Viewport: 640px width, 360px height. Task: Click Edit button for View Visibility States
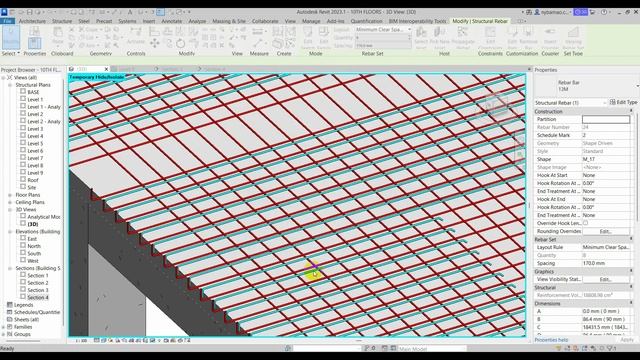[x=605, y=279]
